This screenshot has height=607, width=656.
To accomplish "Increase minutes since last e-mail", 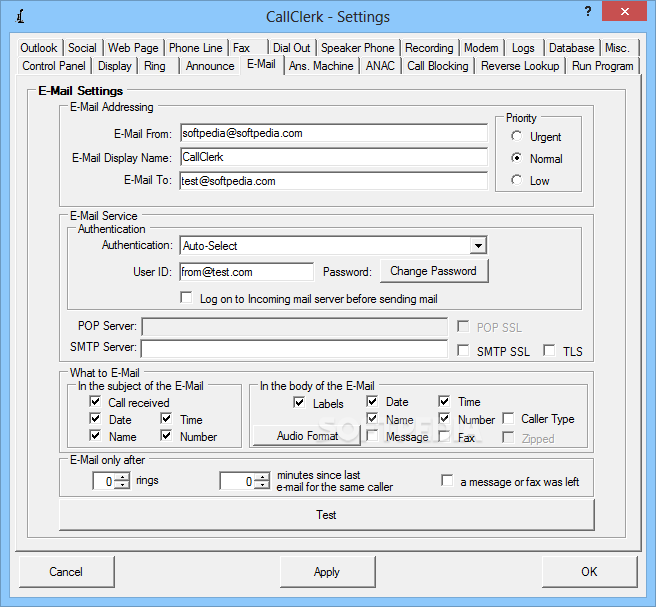I will point(262,477).
